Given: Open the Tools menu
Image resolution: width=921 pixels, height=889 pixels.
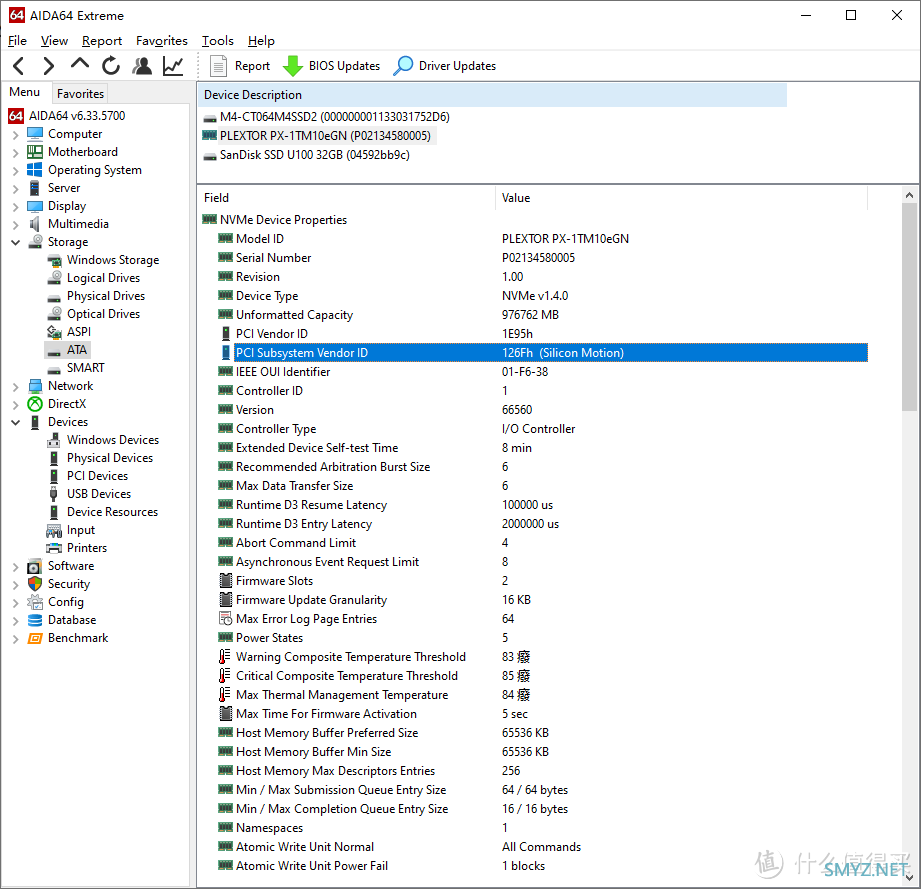Looking at the screenshot, I should pos(217,41).
